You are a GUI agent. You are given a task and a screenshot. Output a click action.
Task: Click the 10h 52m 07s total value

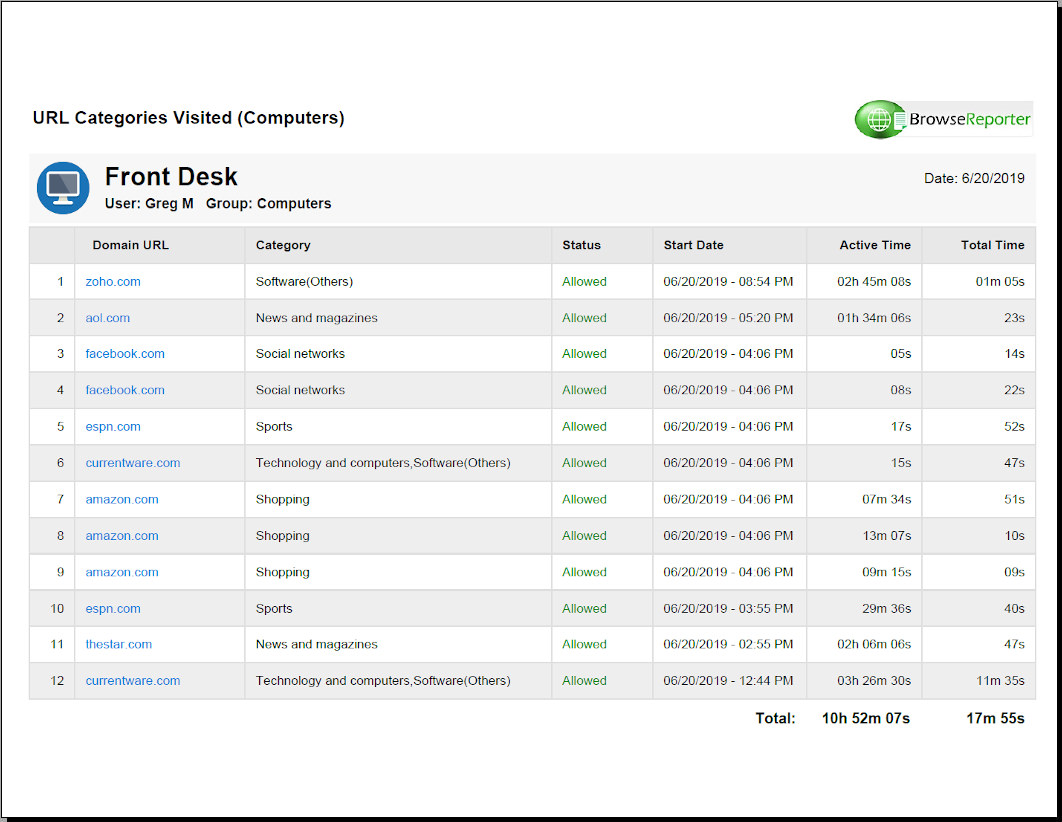[865, 718]
